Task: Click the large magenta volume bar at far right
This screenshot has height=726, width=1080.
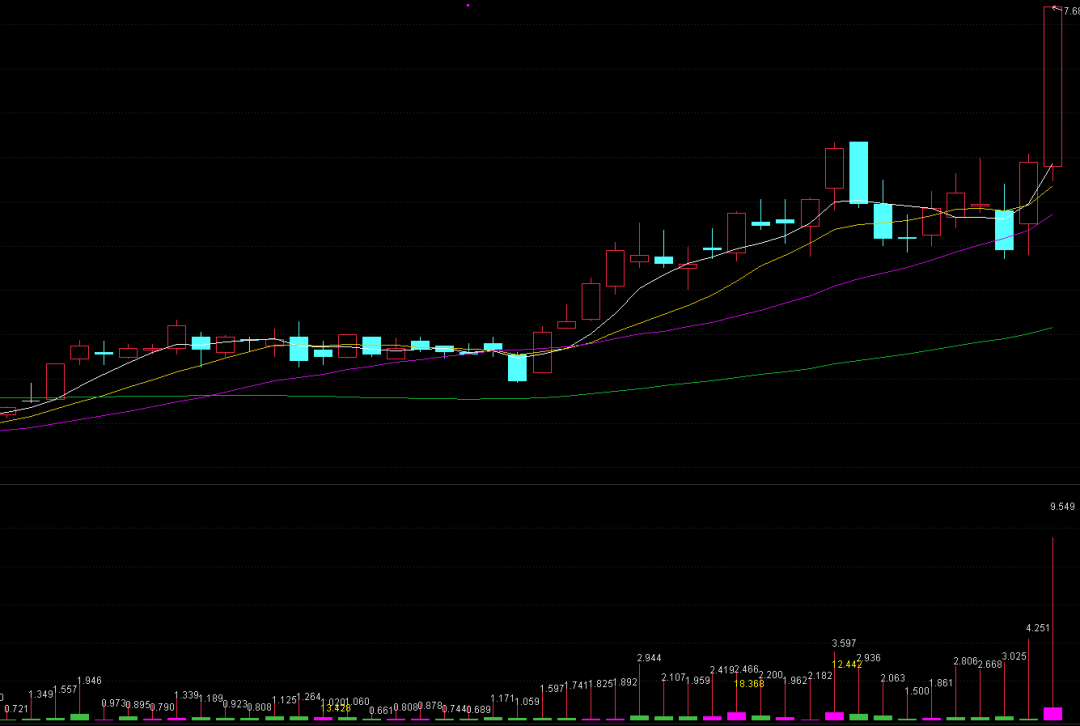Action: [1052, 713]
